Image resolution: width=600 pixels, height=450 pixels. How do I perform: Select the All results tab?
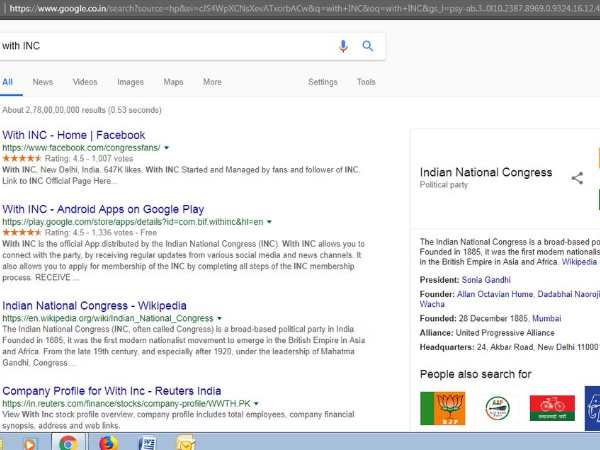[x=8, y=82]
